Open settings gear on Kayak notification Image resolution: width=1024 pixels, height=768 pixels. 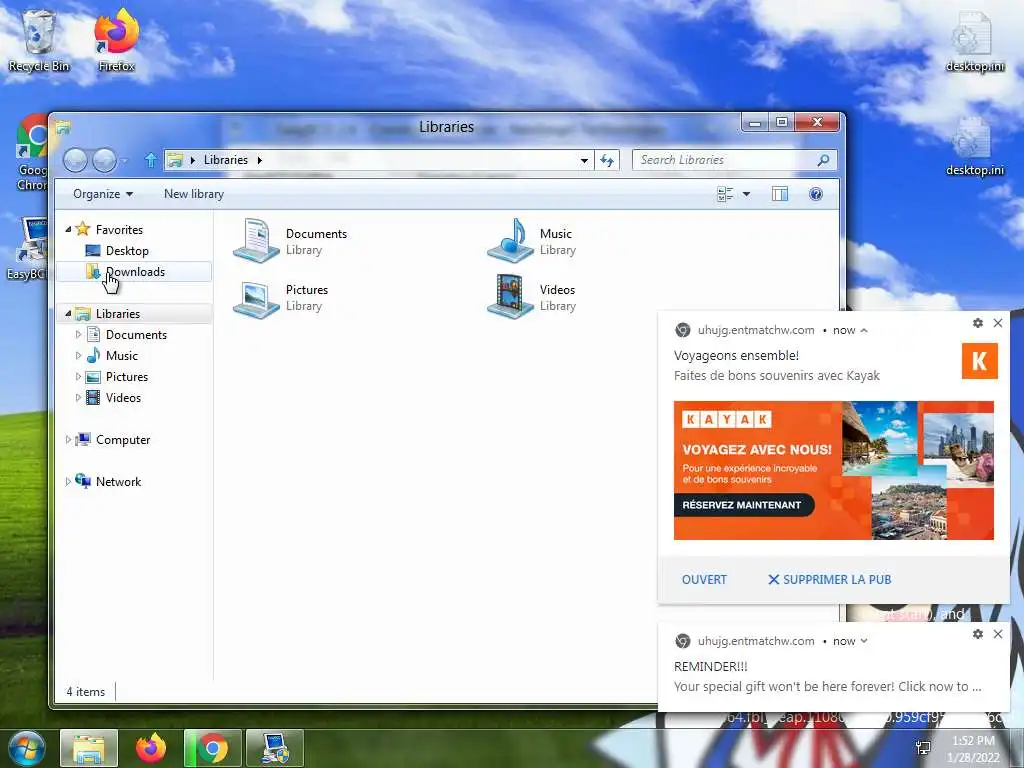pos(978,323)
